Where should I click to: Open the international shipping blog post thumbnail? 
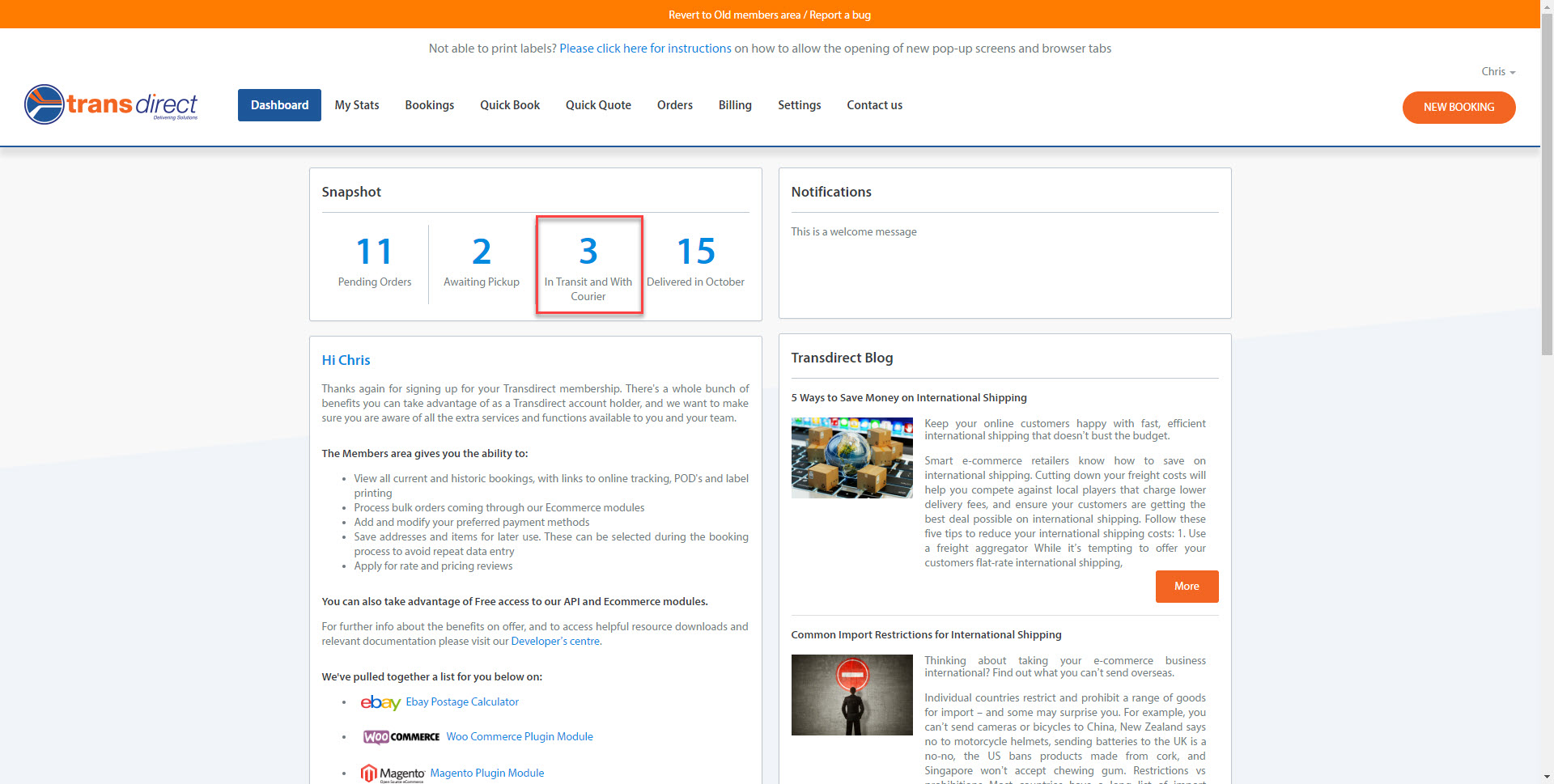pos(851,457)
